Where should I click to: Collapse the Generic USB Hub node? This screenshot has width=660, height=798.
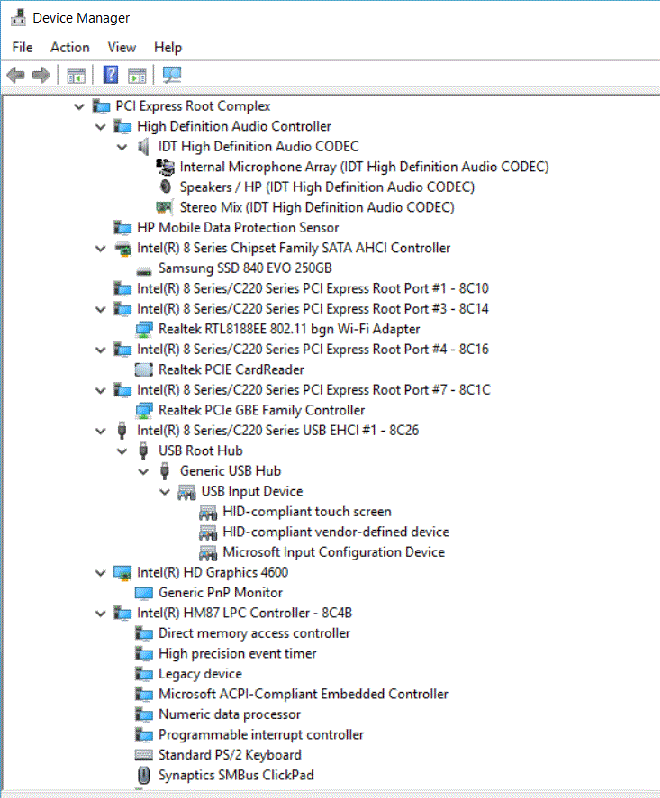coord(144,472)
